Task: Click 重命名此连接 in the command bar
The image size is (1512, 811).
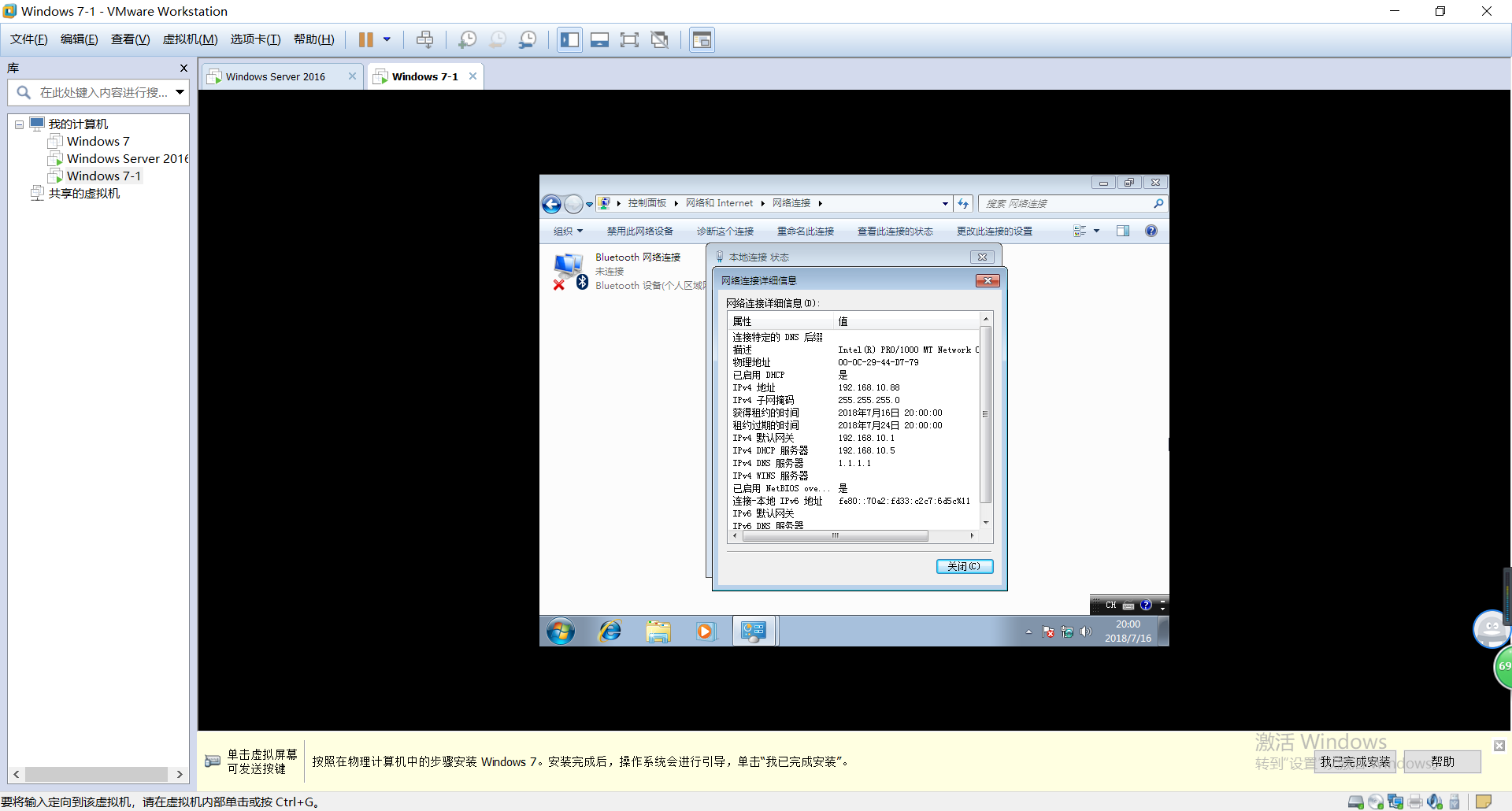Action: [806, 231]
